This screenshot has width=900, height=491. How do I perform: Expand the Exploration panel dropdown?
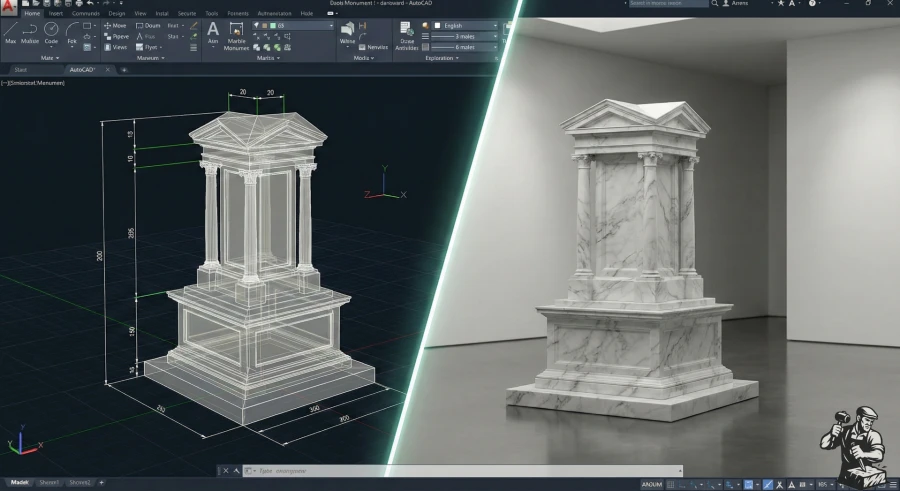[442, 58]
